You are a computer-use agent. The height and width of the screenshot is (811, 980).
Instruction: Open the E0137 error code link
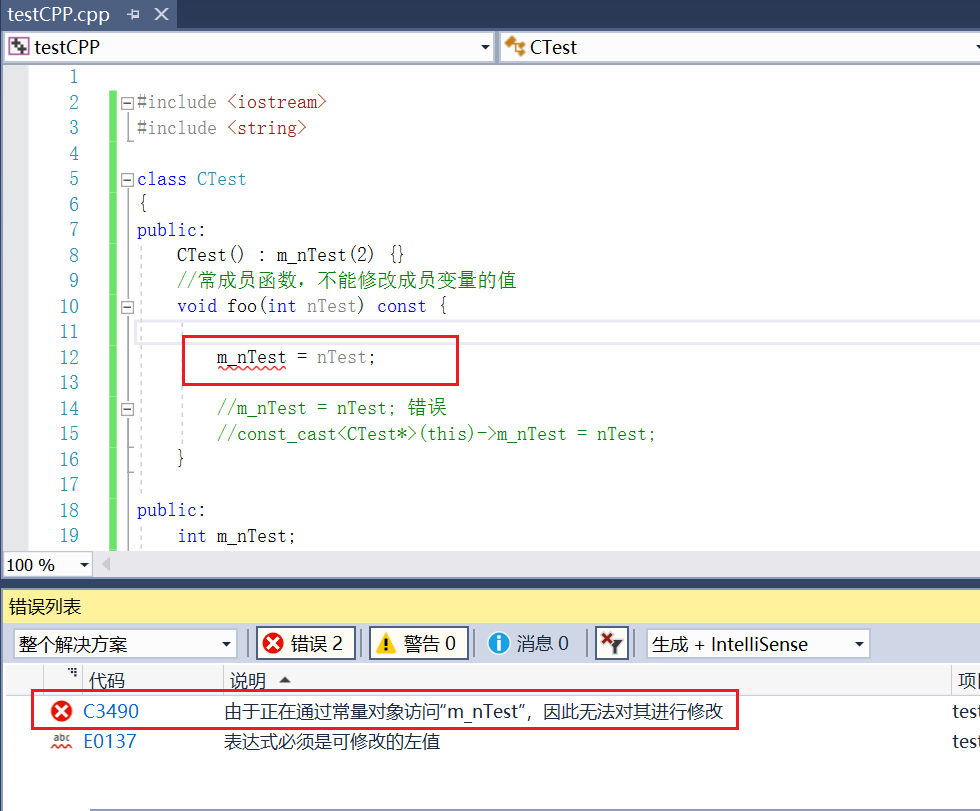point(109,742)
